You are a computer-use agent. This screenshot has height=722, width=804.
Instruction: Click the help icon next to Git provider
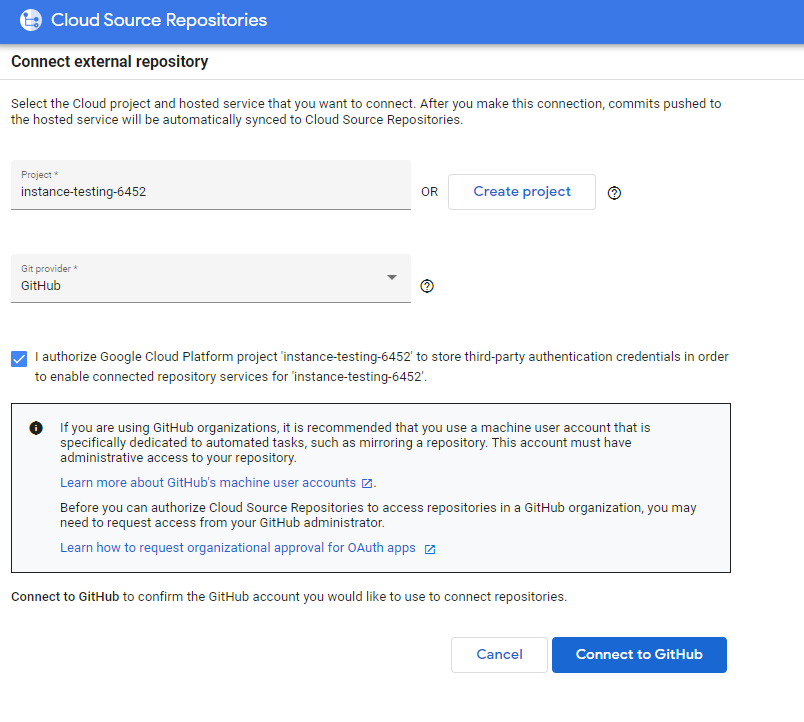(x=427, y=287)
